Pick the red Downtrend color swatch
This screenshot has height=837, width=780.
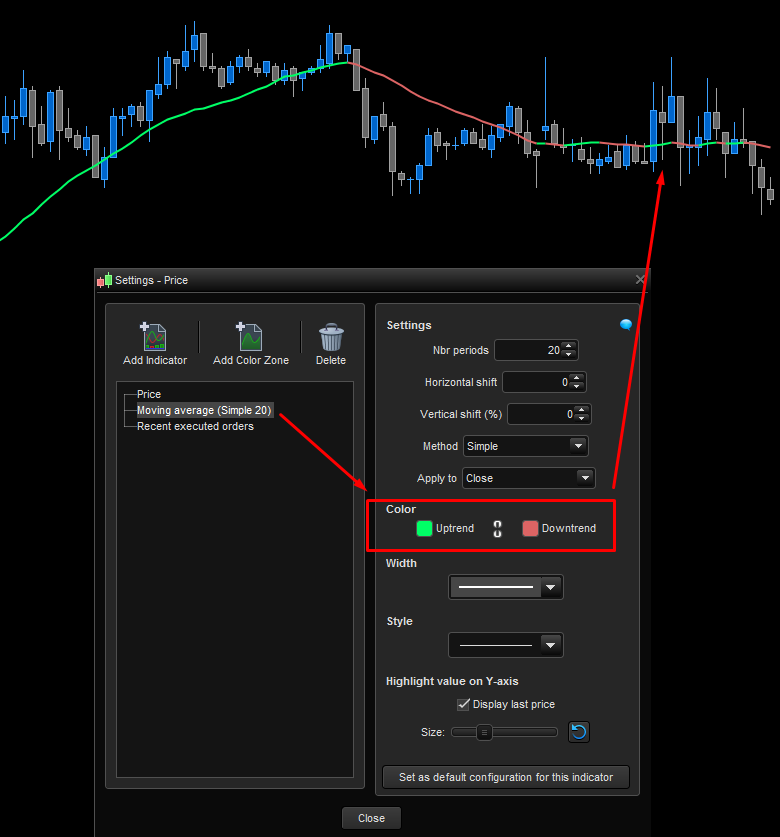pos(530,528)
